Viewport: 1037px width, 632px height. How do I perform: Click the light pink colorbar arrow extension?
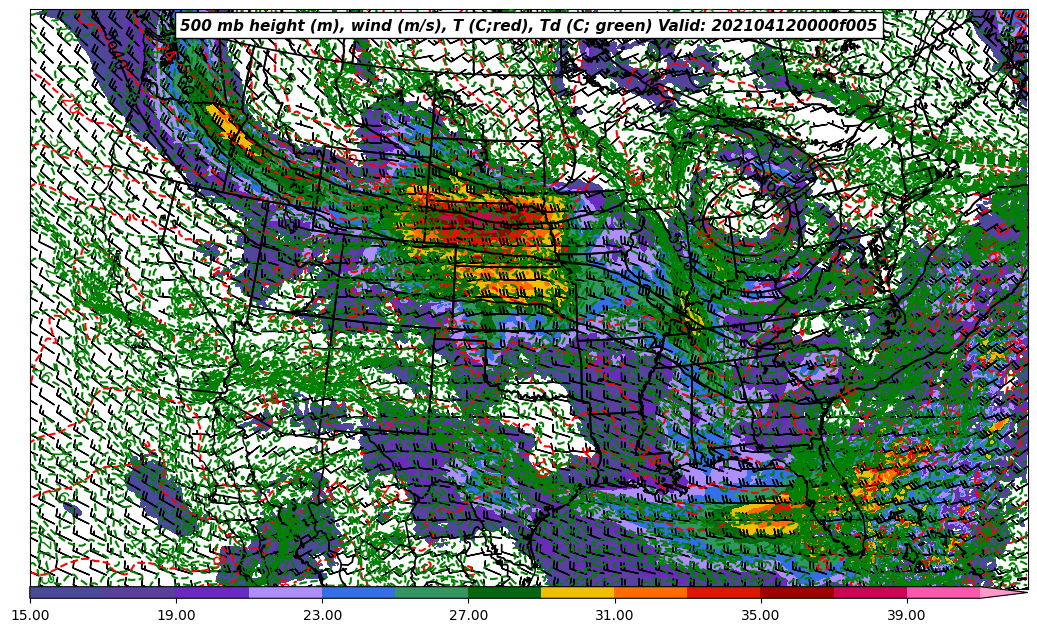pos(1002,592)
